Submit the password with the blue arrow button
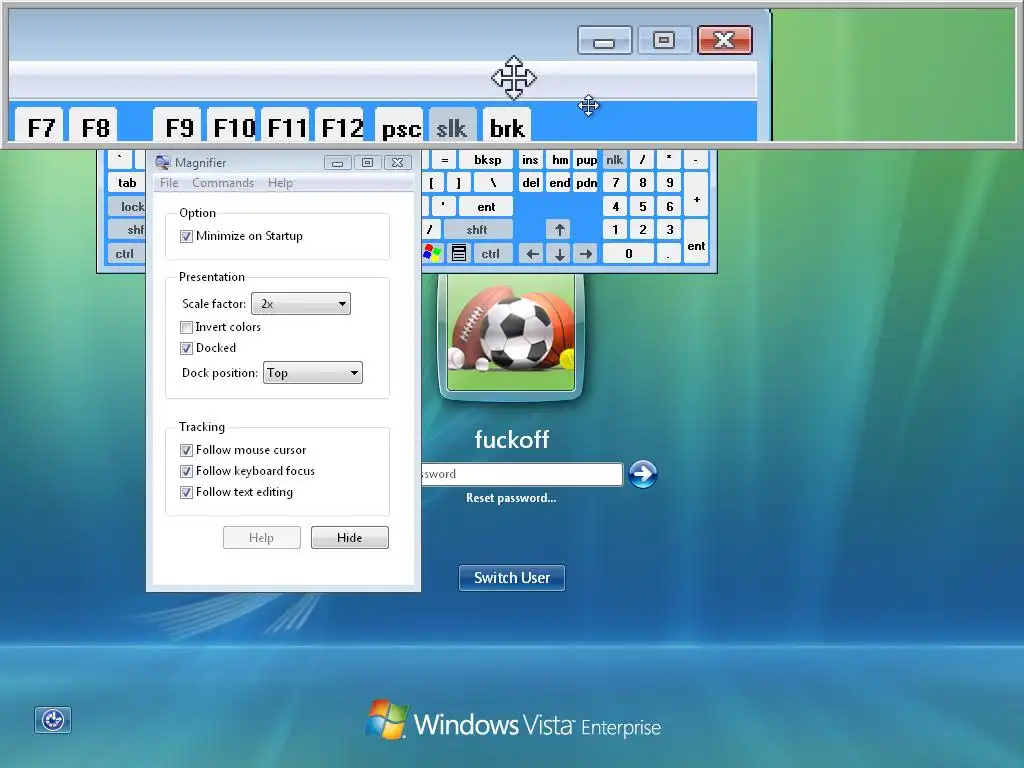The image size is (1024, 768). coord(643,474)
